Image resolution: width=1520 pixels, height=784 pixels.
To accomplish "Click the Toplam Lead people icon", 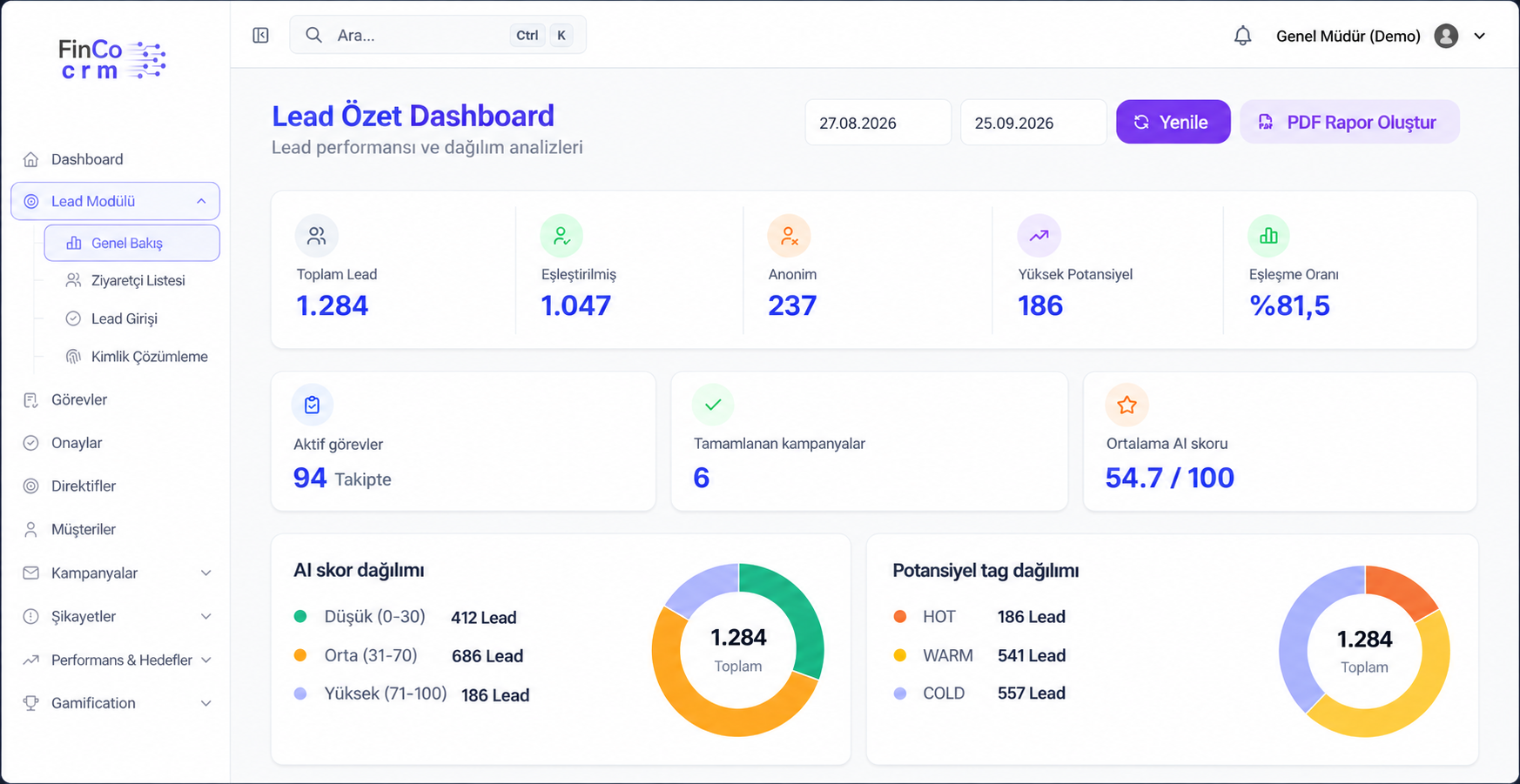I will (x=317, y=236).
